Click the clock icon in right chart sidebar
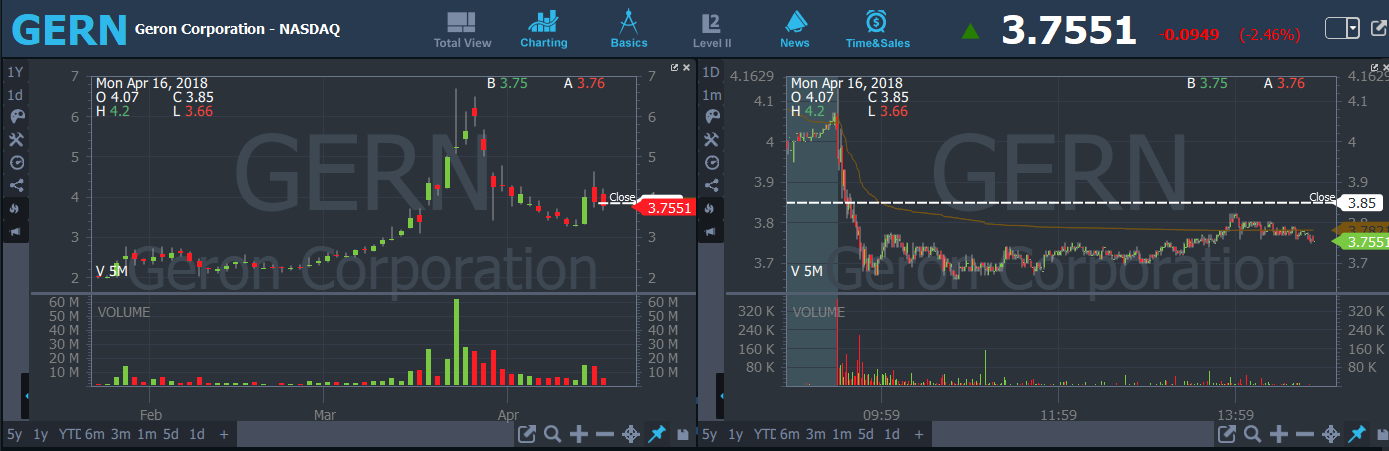 711,162
